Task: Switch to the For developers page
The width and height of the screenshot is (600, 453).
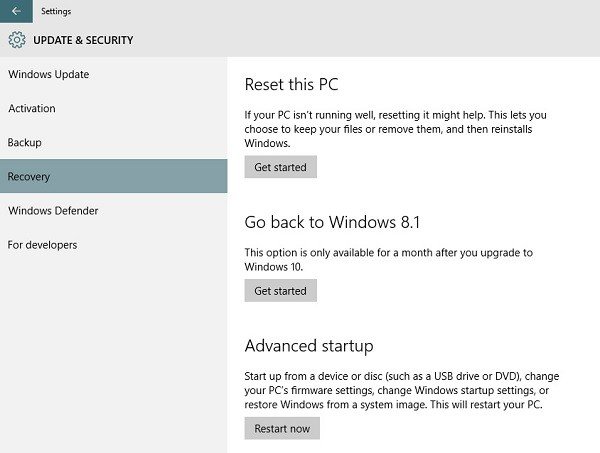Action: [42, 245]
